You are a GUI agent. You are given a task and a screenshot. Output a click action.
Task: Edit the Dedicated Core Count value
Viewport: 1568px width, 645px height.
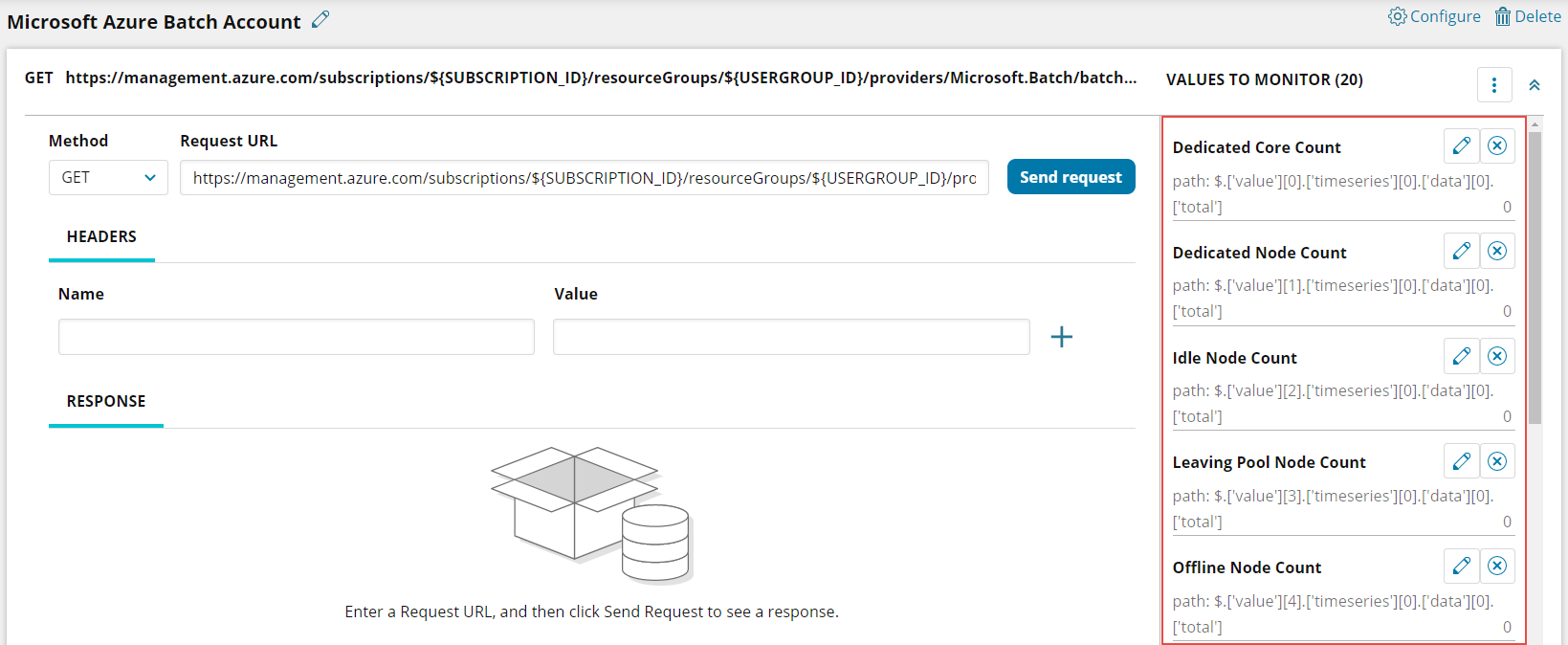(x=1461, y=145)
